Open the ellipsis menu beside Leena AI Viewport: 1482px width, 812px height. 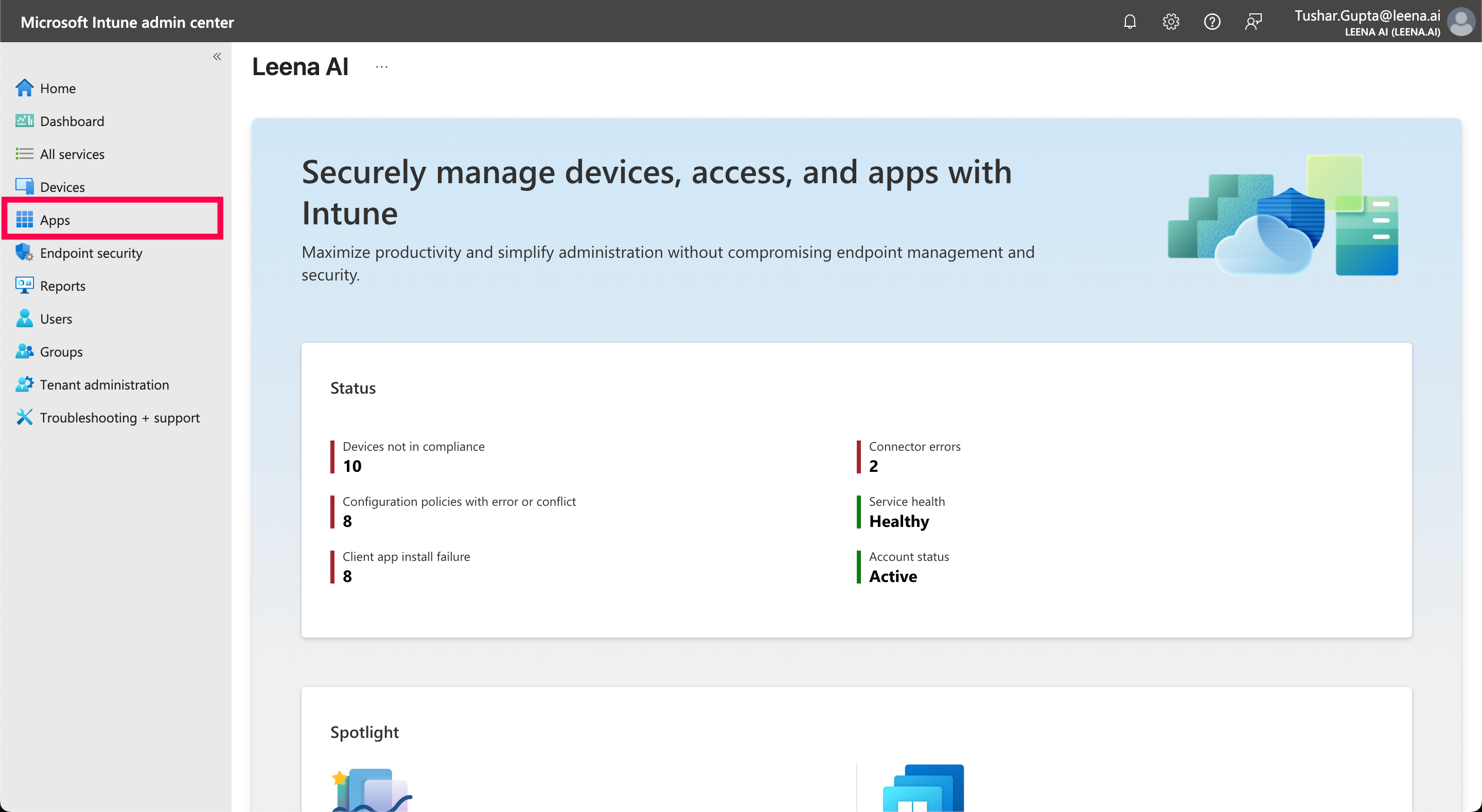click(x=381, y=67)
